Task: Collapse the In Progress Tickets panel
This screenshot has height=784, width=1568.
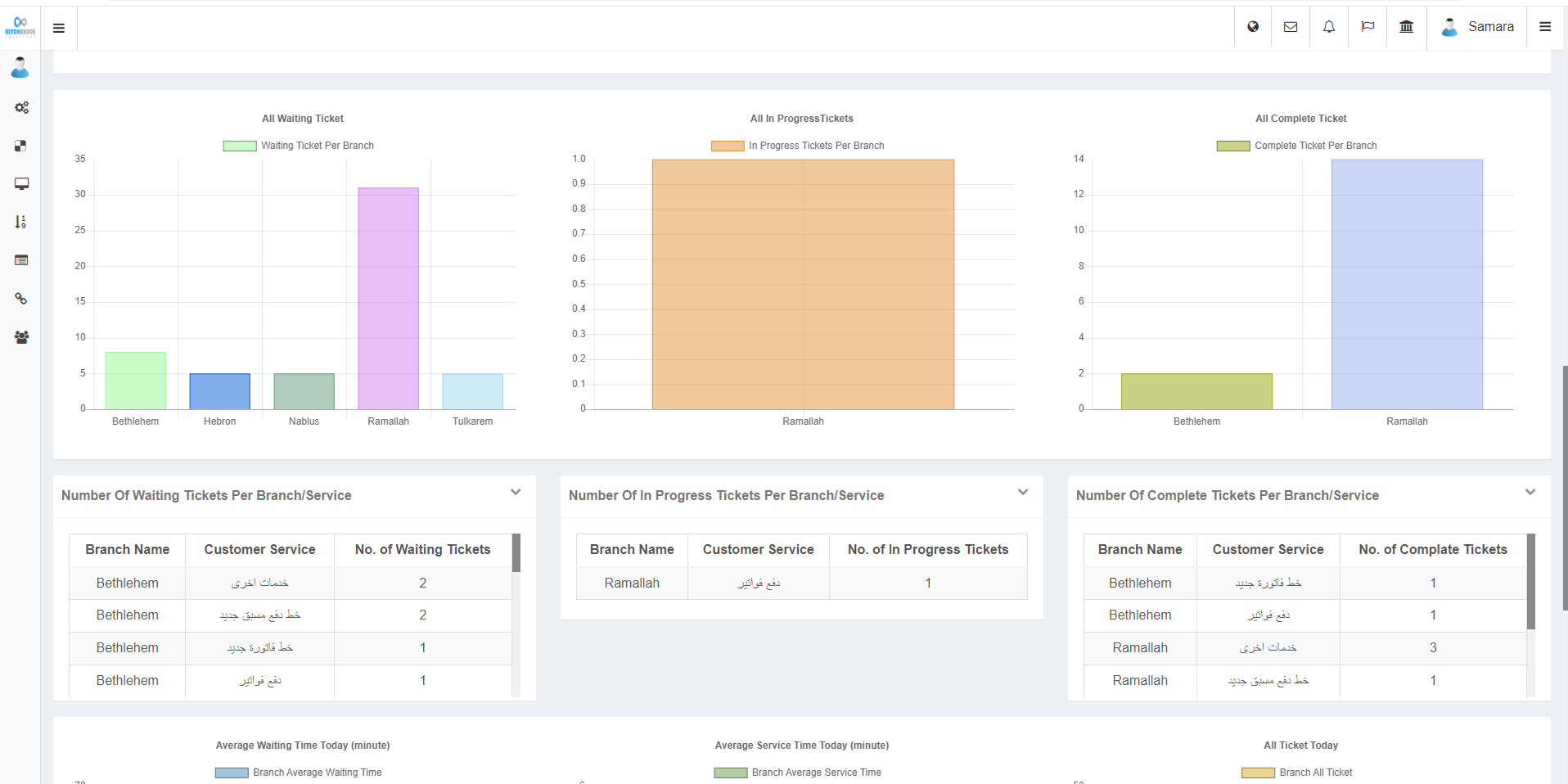Action: click(1023, 493)
